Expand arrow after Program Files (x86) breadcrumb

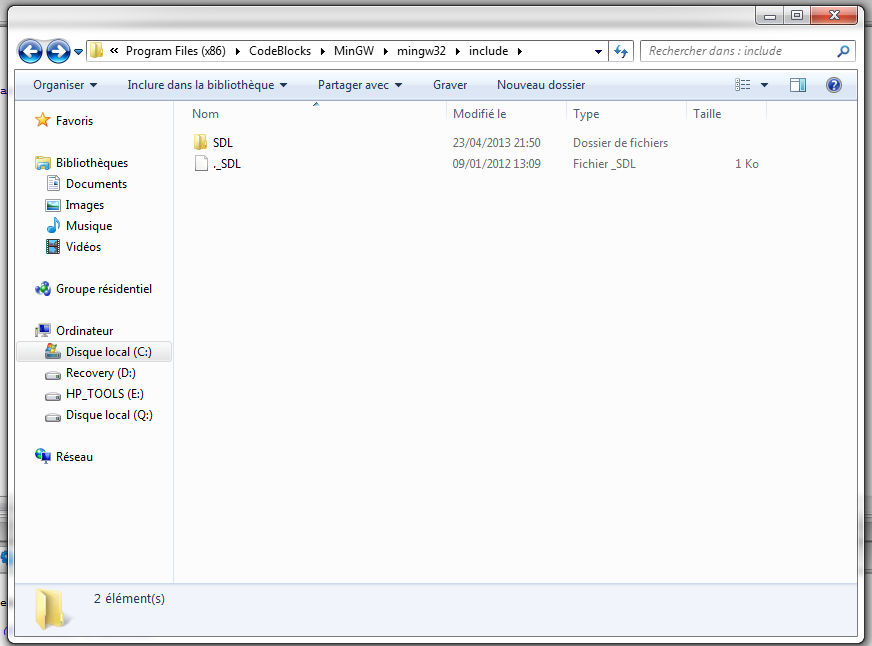(x=237, y=52)
